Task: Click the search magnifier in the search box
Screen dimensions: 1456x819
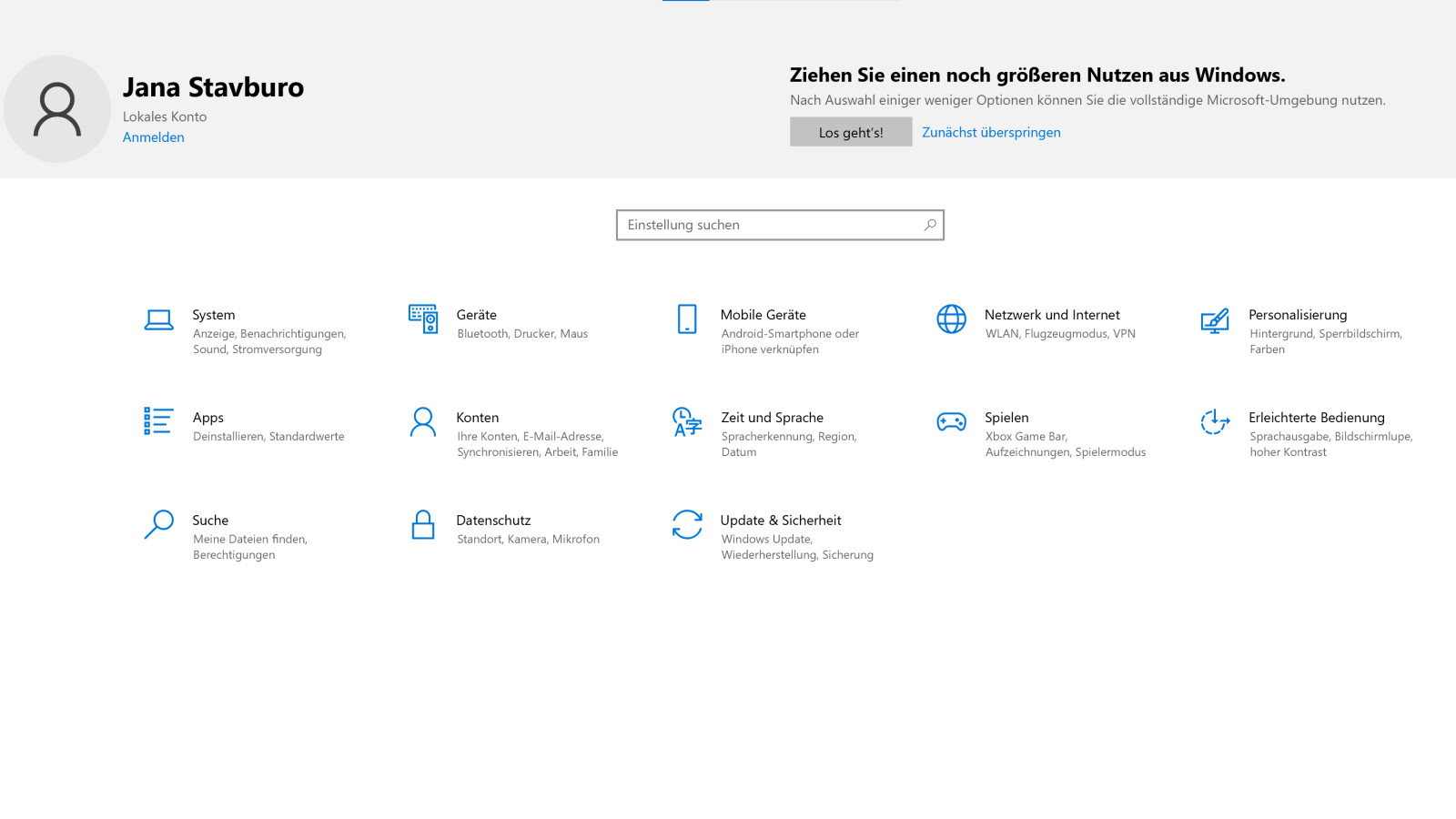Action: pos(929,226)
